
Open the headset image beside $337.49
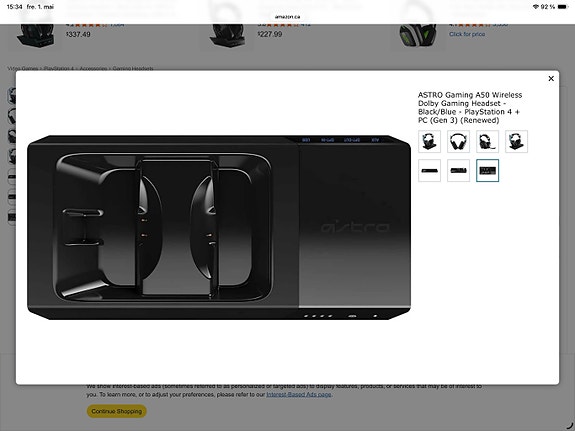35,35
